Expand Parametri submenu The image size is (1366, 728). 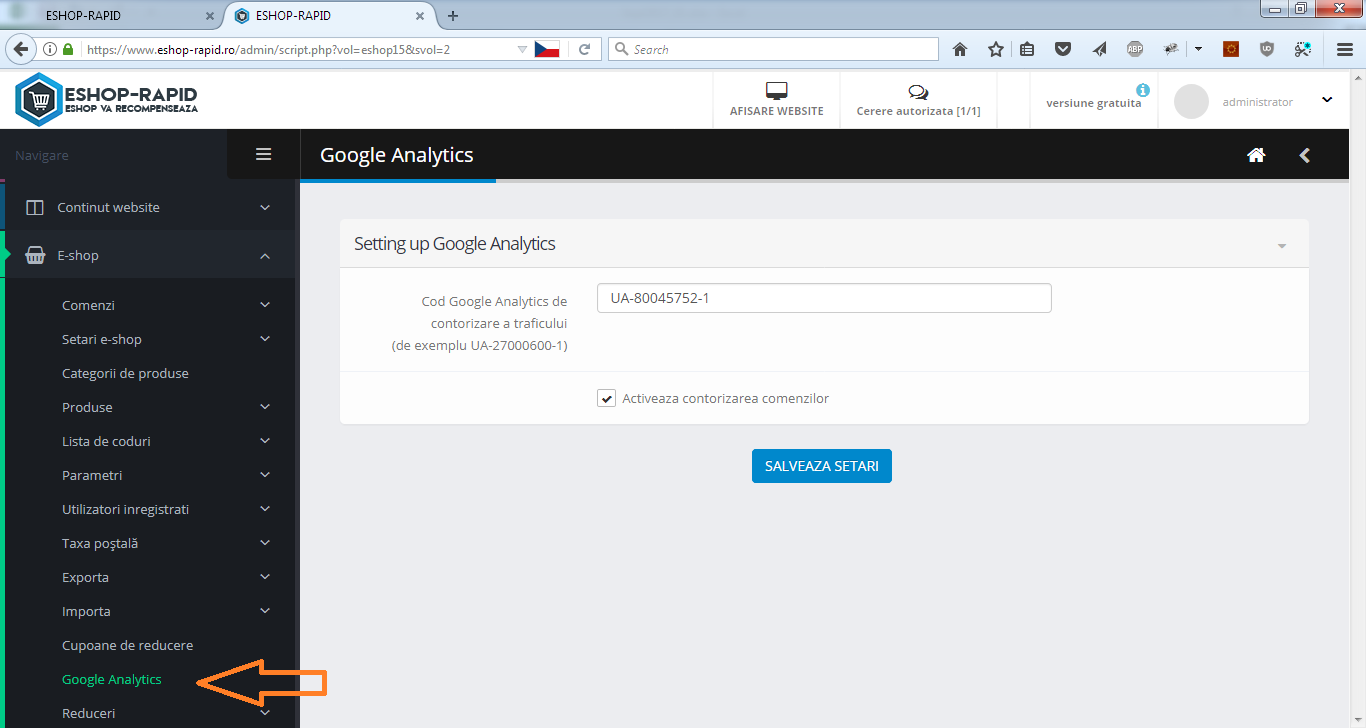pos(265,475)
